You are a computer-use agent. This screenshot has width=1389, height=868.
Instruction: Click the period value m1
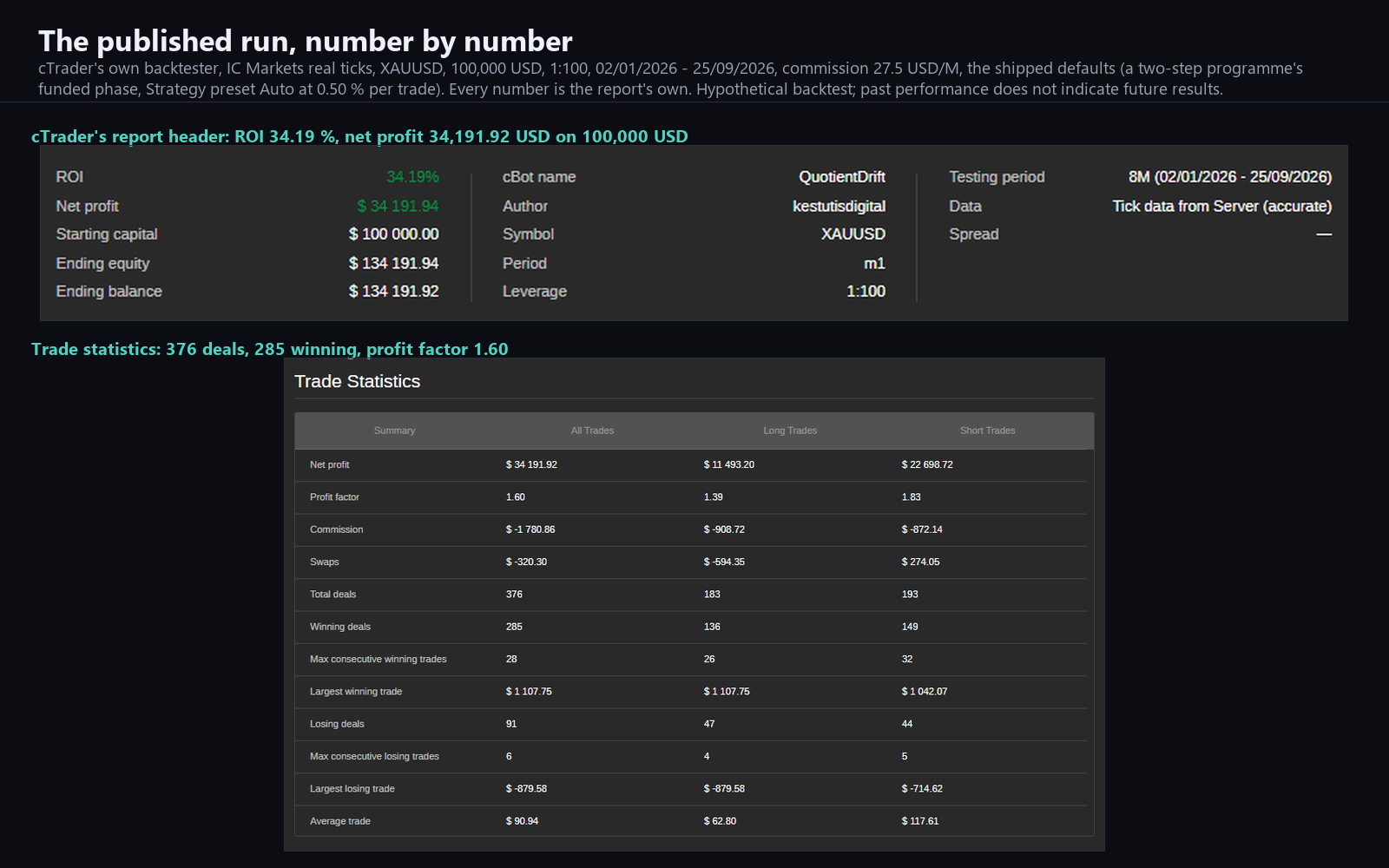(874, 263)
